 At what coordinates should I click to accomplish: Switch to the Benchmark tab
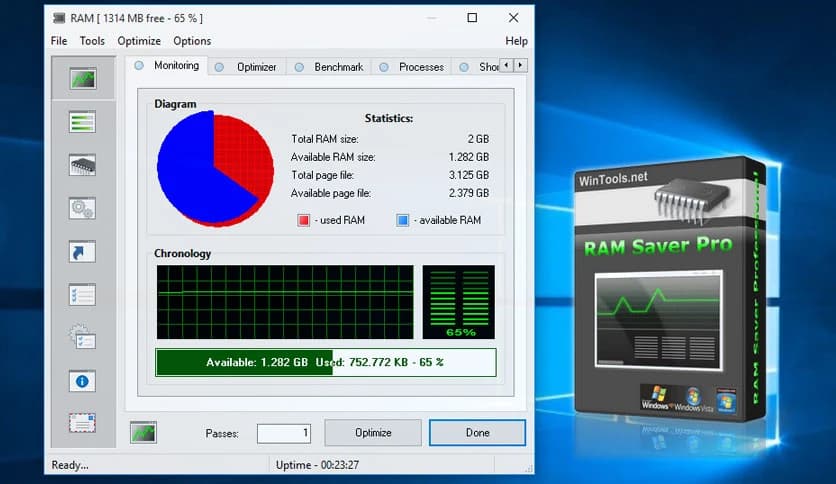(329, 67)
